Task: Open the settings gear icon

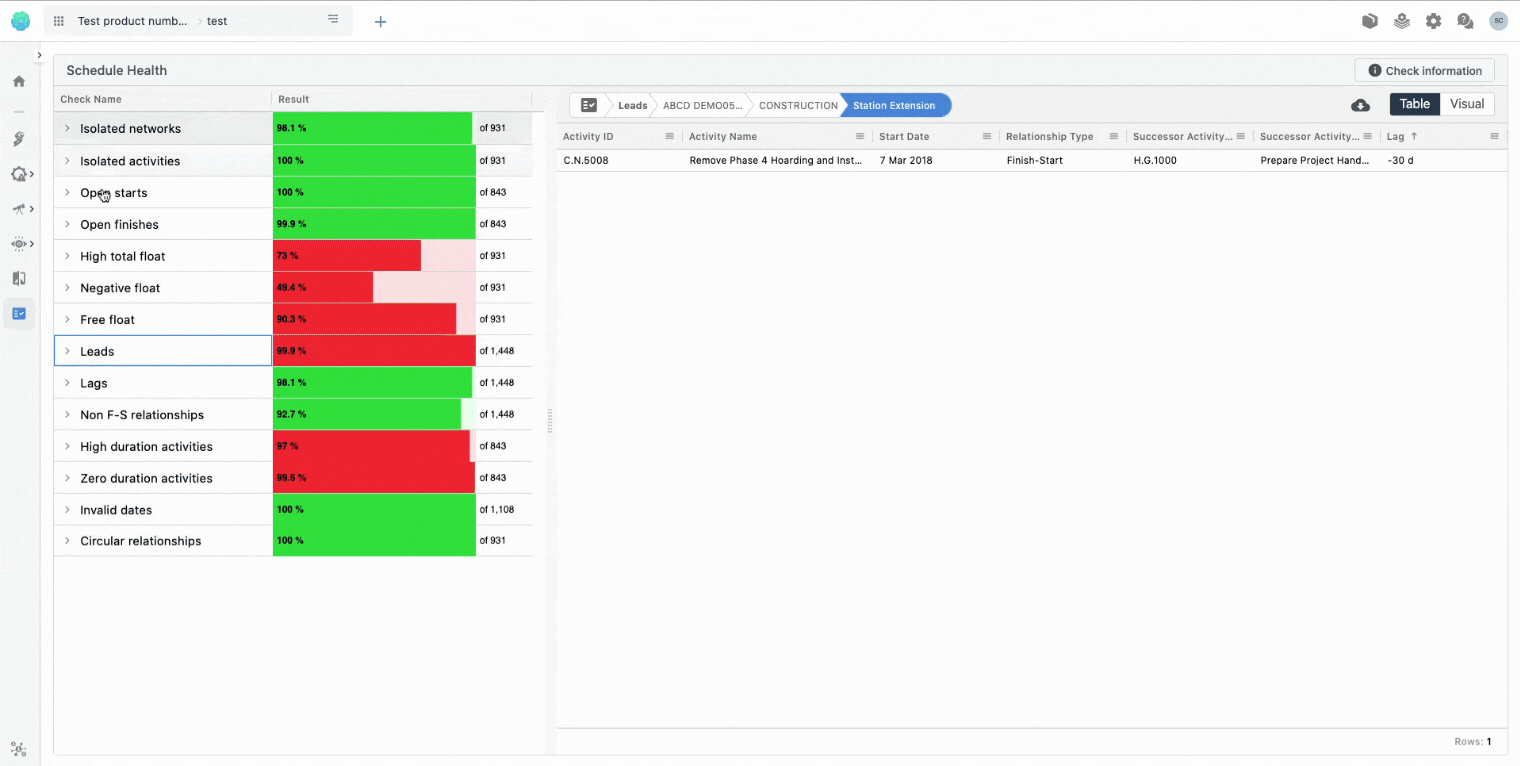Action: tap(1433, 21)
